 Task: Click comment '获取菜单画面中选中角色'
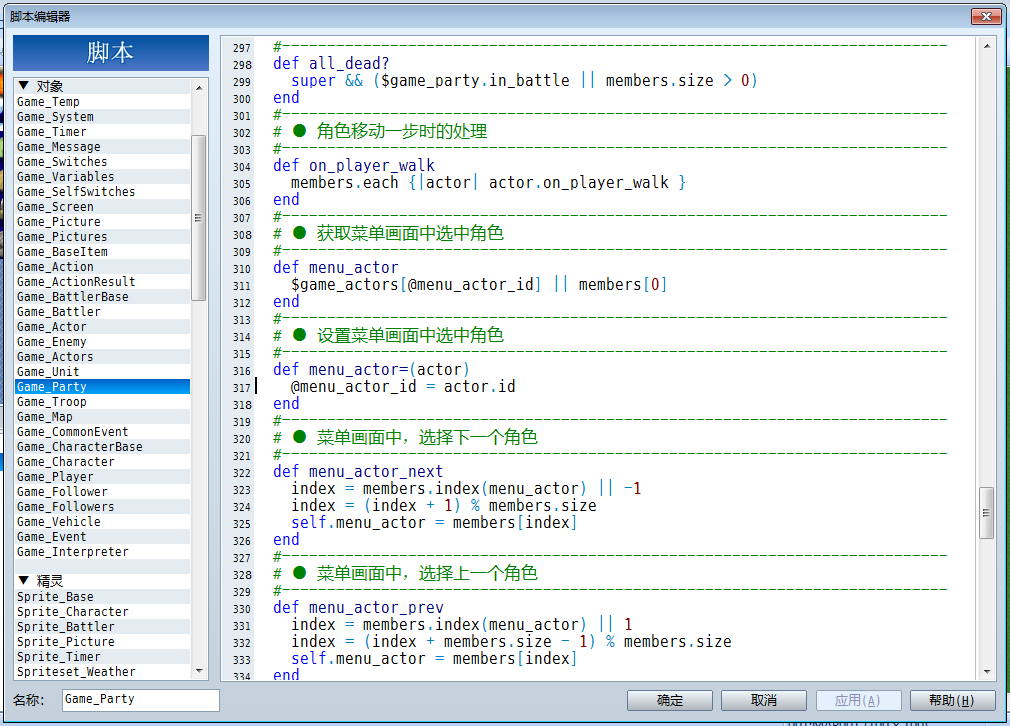tap(410, 233)
